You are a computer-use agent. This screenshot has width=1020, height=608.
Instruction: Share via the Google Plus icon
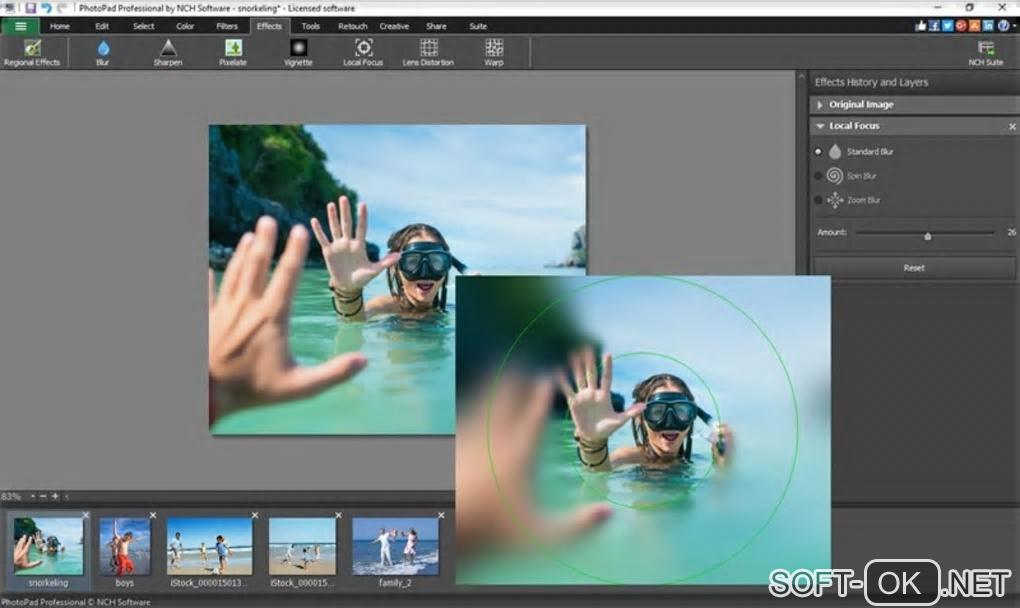pos(961,26)
